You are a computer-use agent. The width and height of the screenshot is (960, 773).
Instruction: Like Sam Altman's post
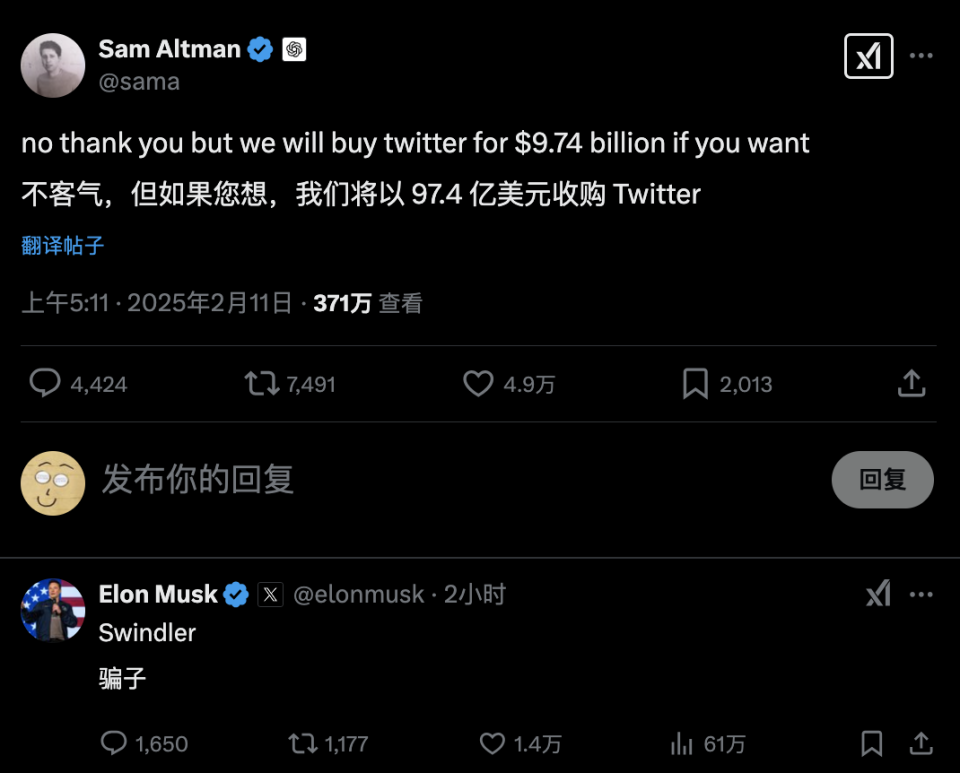[x=478, y=383]
